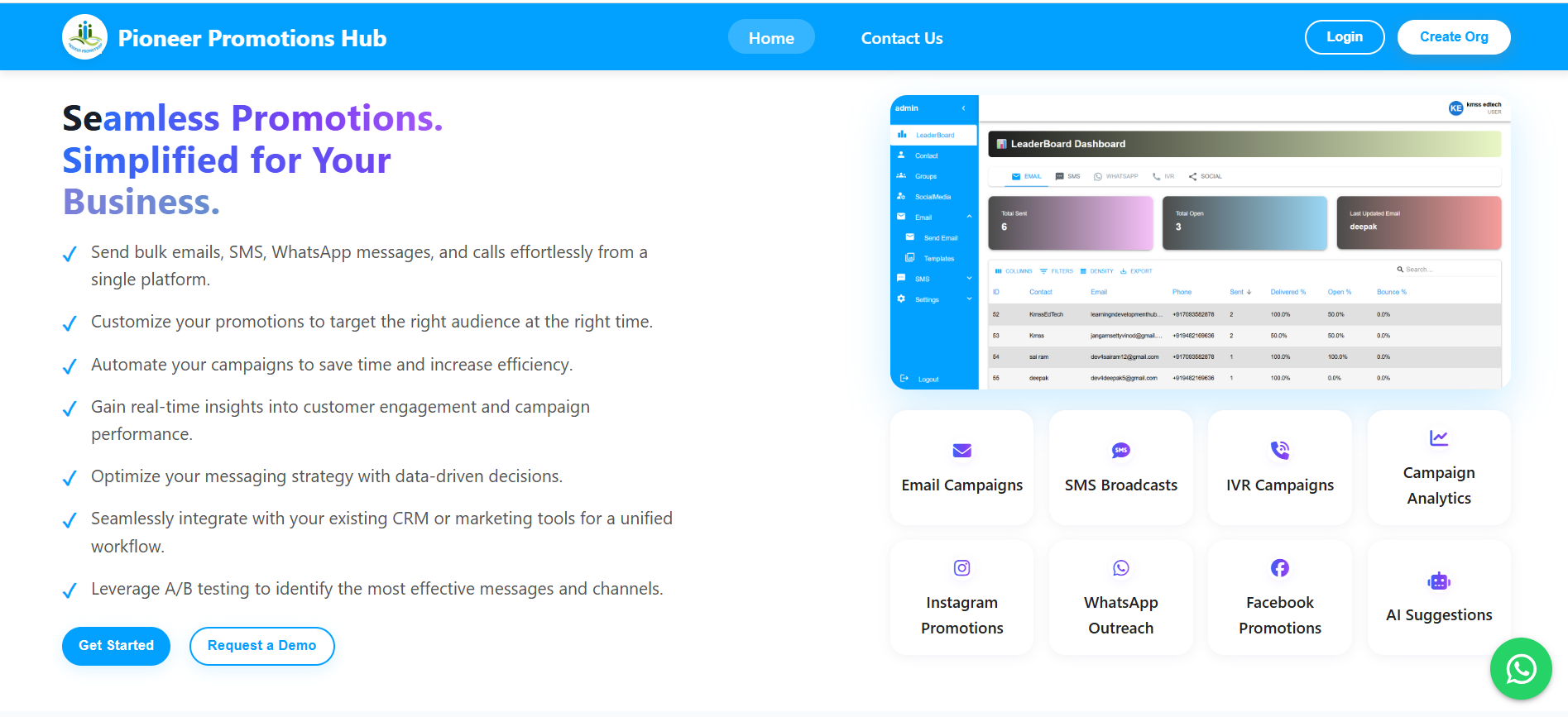Click the Create Org button
This screenshot has width=1568, height=717.
click(1453, 37)
